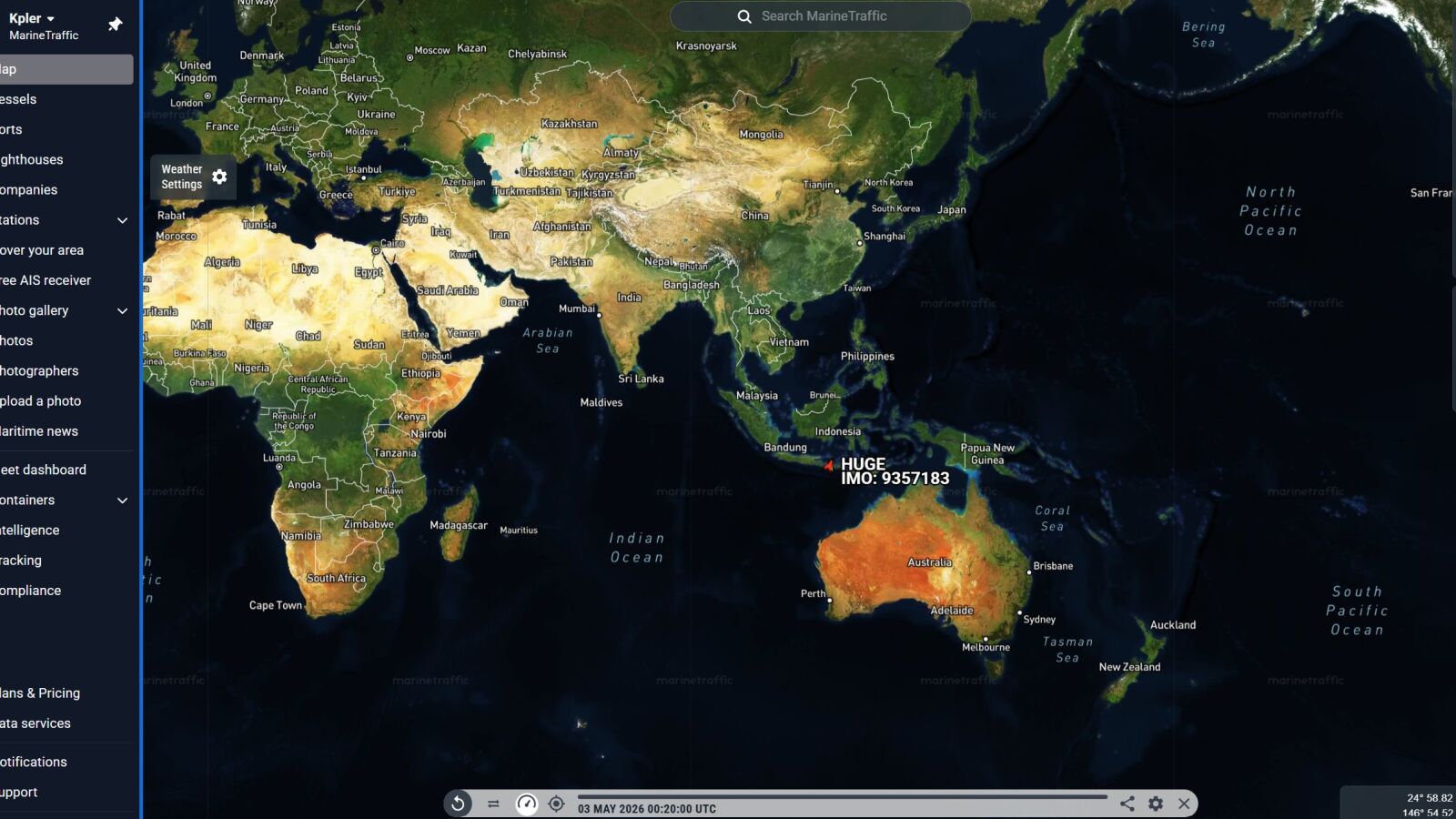Image resolution: width=1456 pixels, height=819 pixels.
Task: Open Plans & Pricing link
Action: point(41,693)
